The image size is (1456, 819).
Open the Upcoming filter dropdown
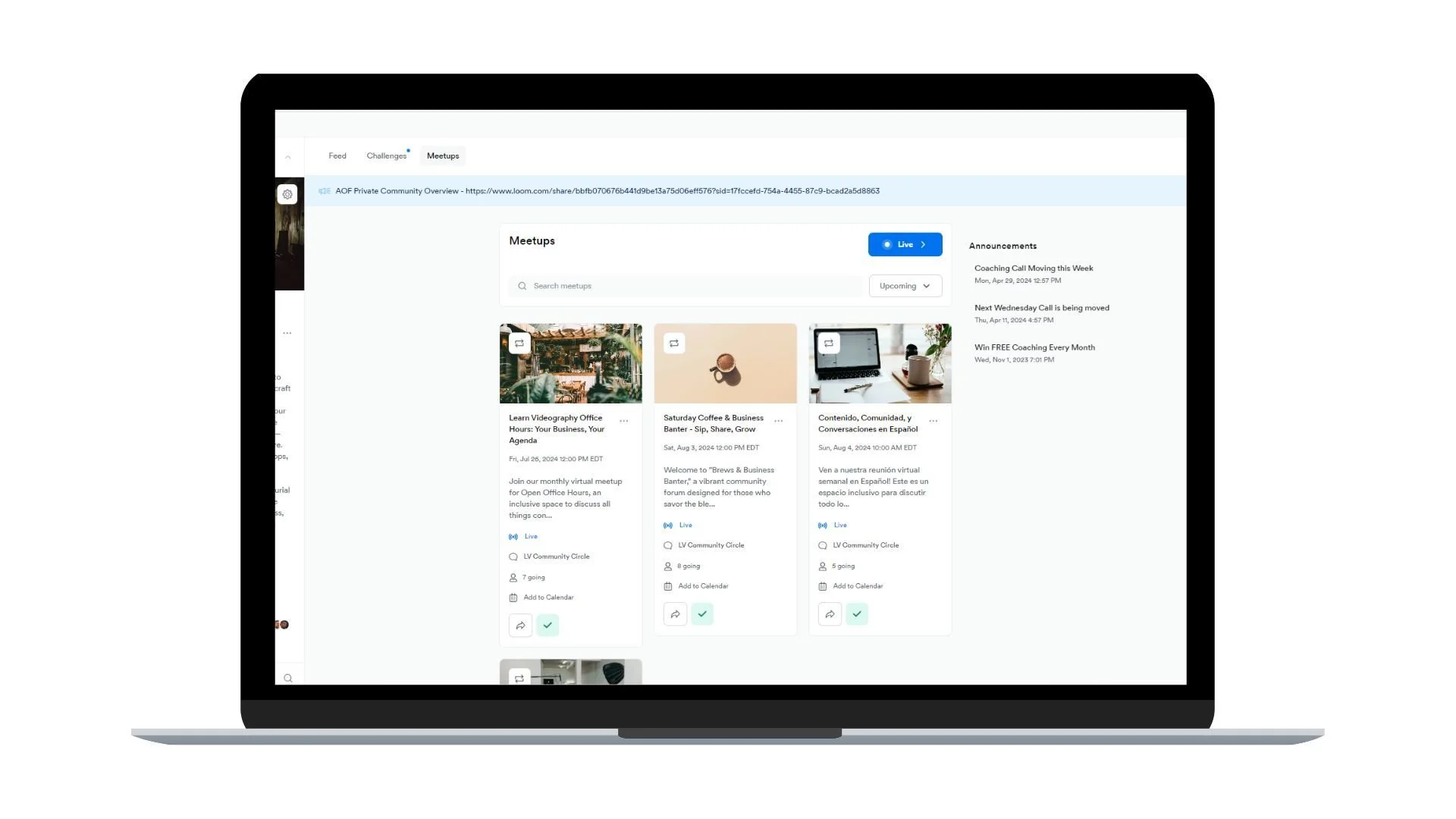tap(905, 286)
